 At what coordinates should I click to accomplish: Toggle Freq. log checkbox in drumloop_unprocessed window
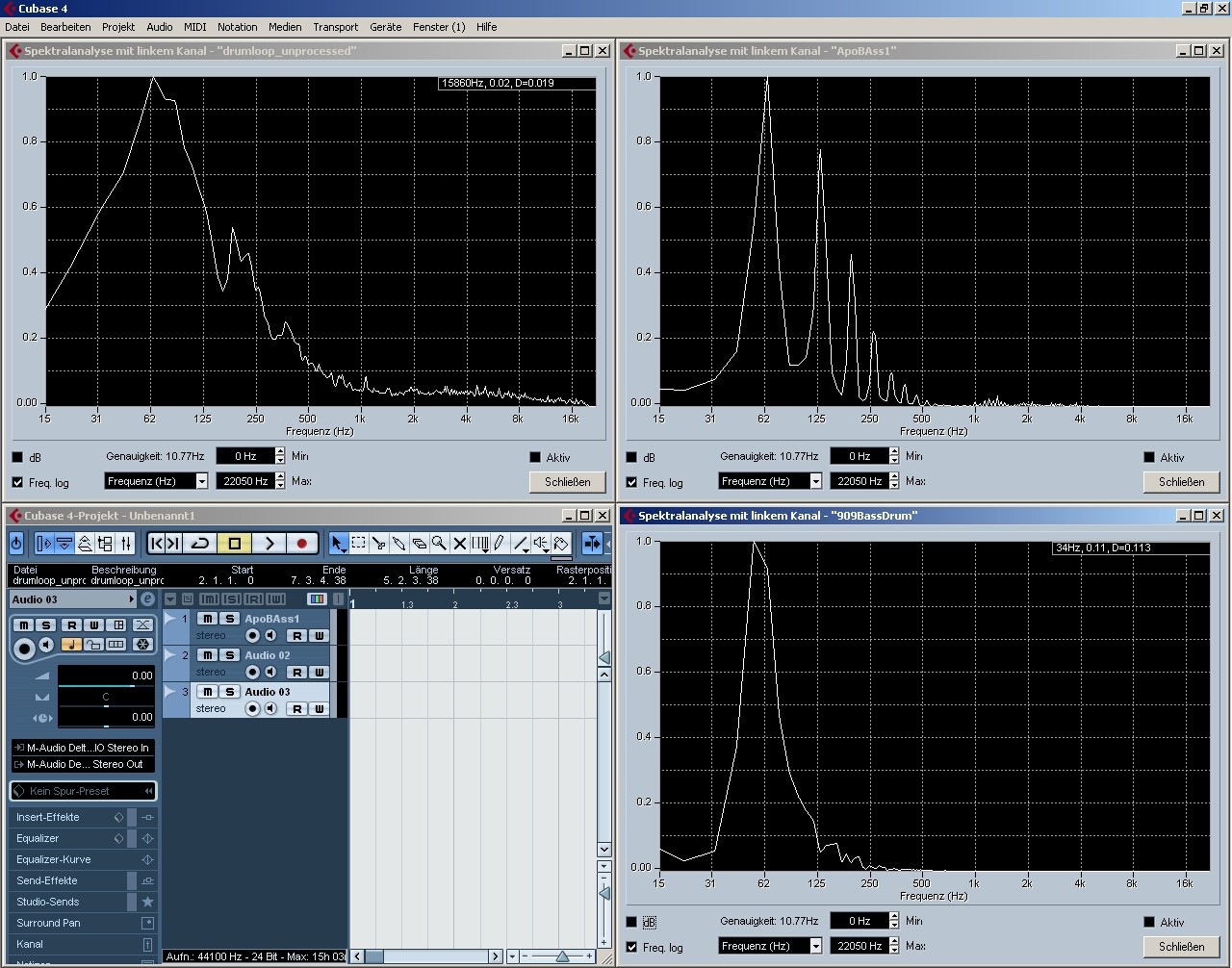tap(17, 482)
